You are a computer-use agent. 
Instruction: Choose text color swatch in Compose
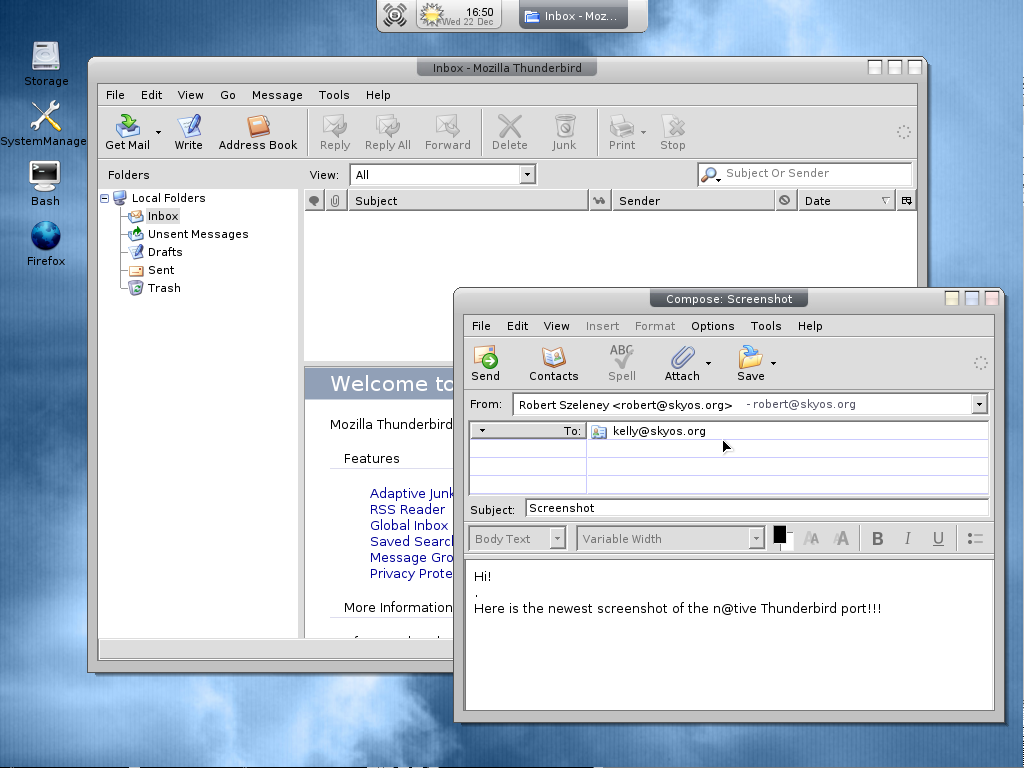click(780, 536)
